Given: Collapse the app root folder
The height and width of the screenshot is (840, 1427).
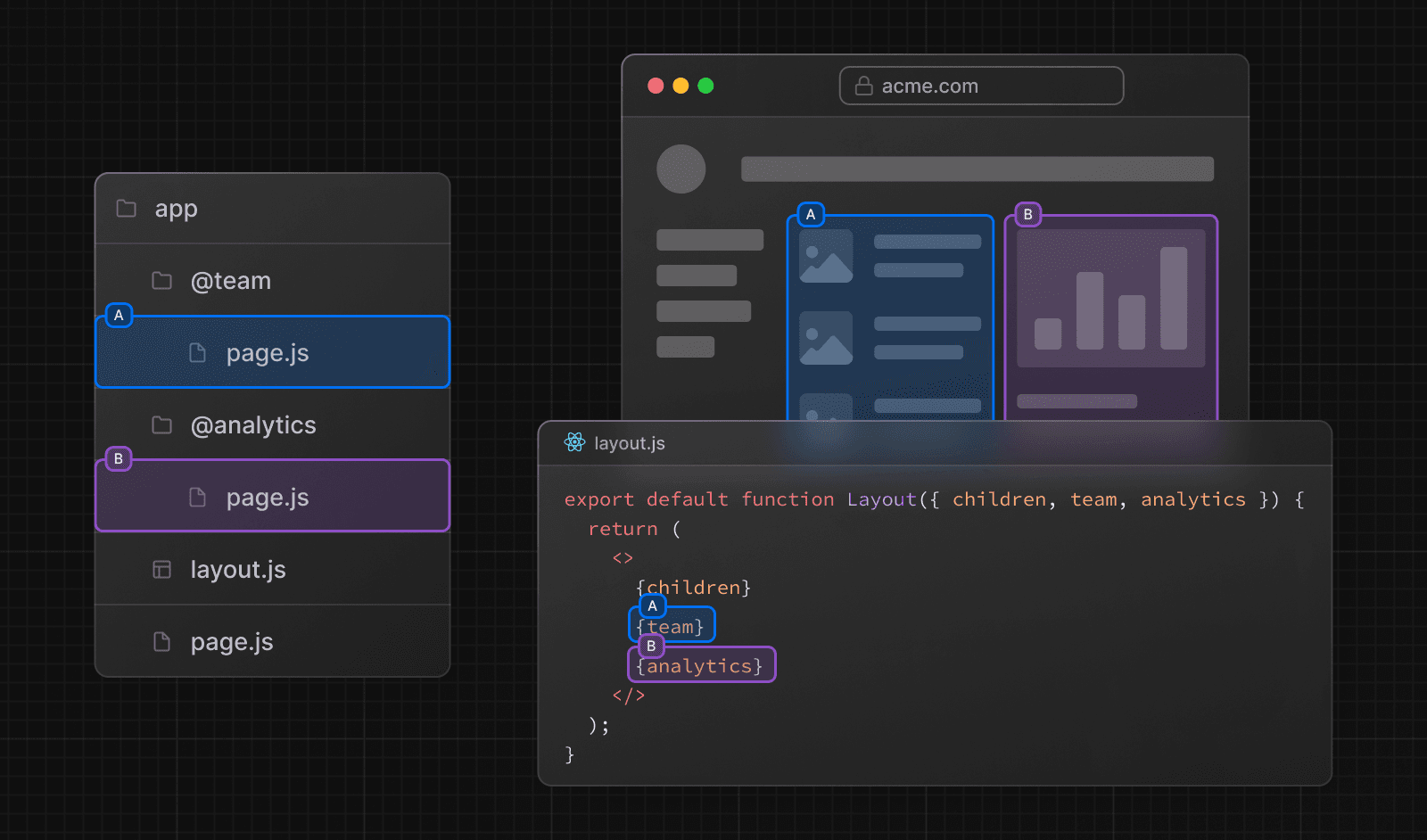Looking at the screenshot, I should click(x=176, y=209).
